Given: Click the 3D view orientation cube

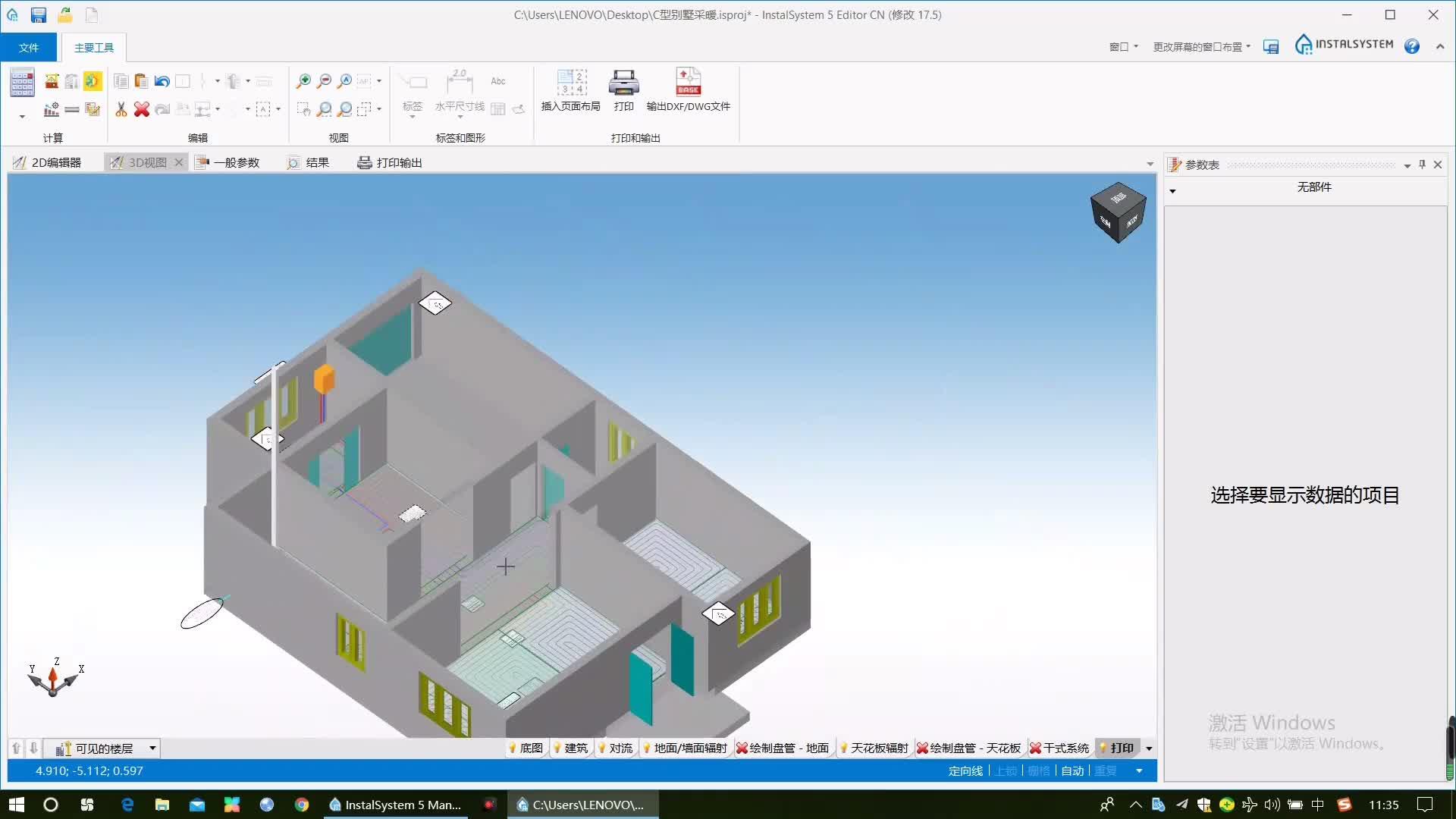Looking at the screenshot, I should click(1118, 212).
